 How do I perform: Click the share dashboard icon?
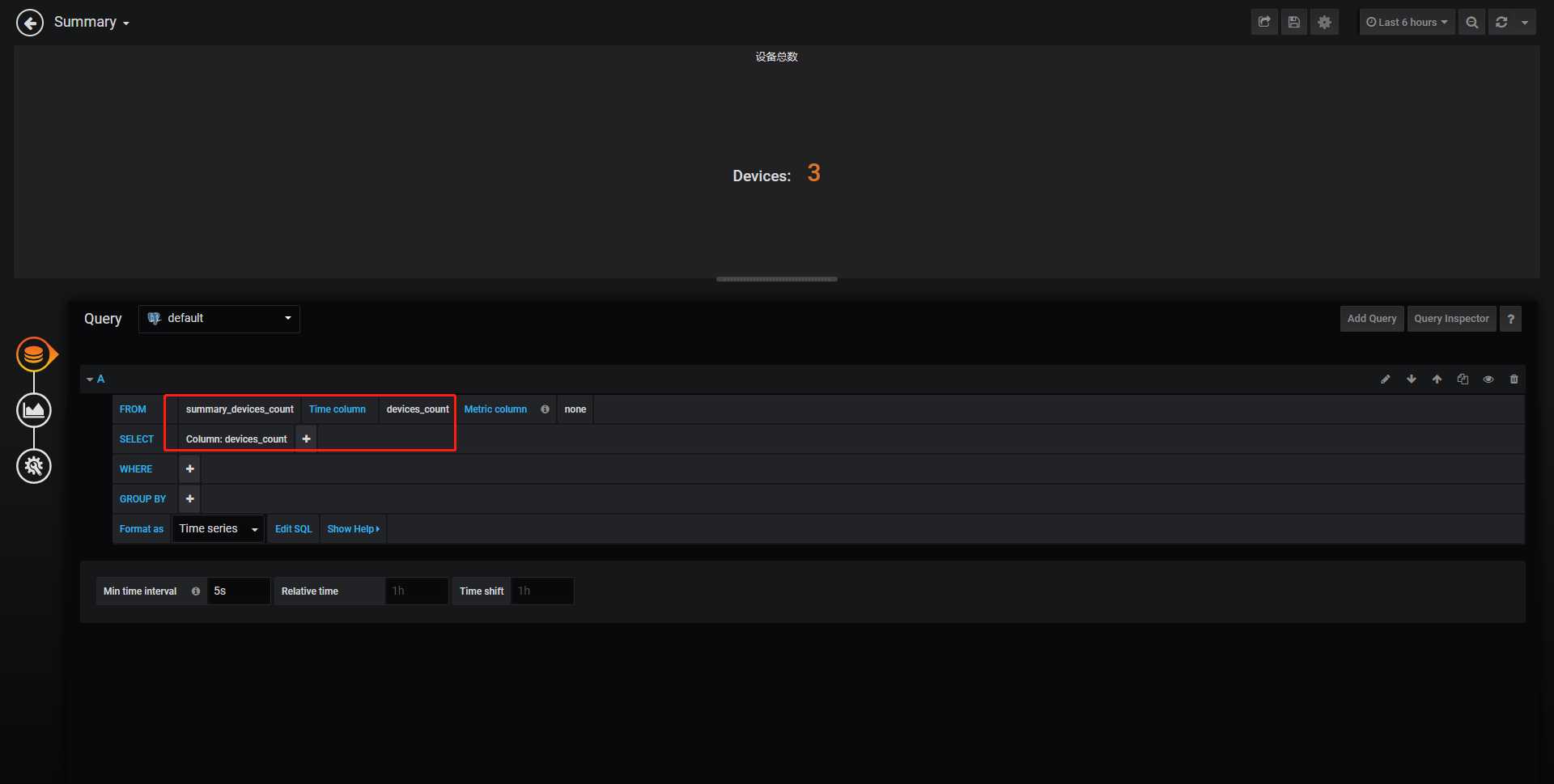click(1264, 23)
